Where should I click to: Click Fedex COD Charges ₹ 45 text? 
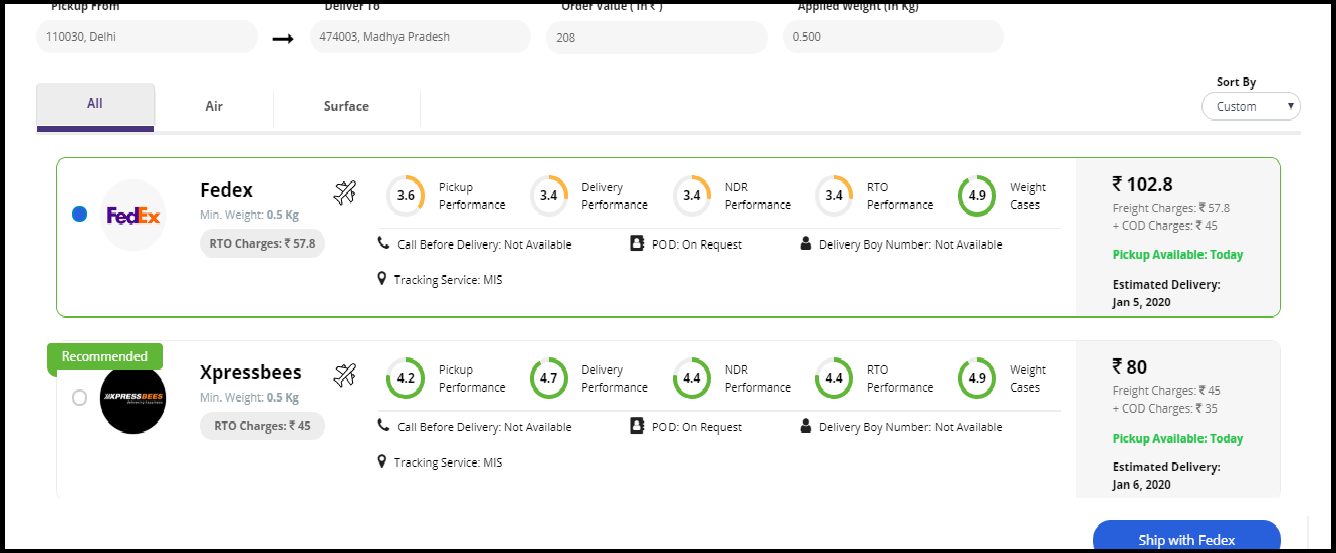click(1165, 226)
